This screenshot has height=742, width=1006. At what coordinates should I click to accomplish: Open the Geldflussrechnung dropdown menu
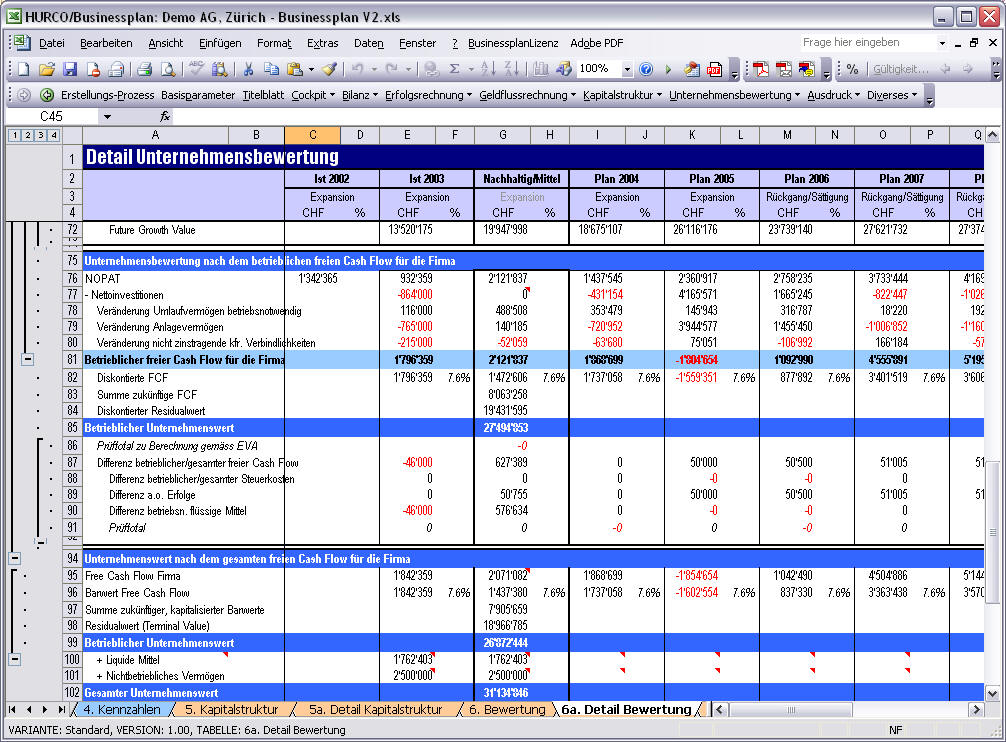pyautogui.click(x=527, y=96)
